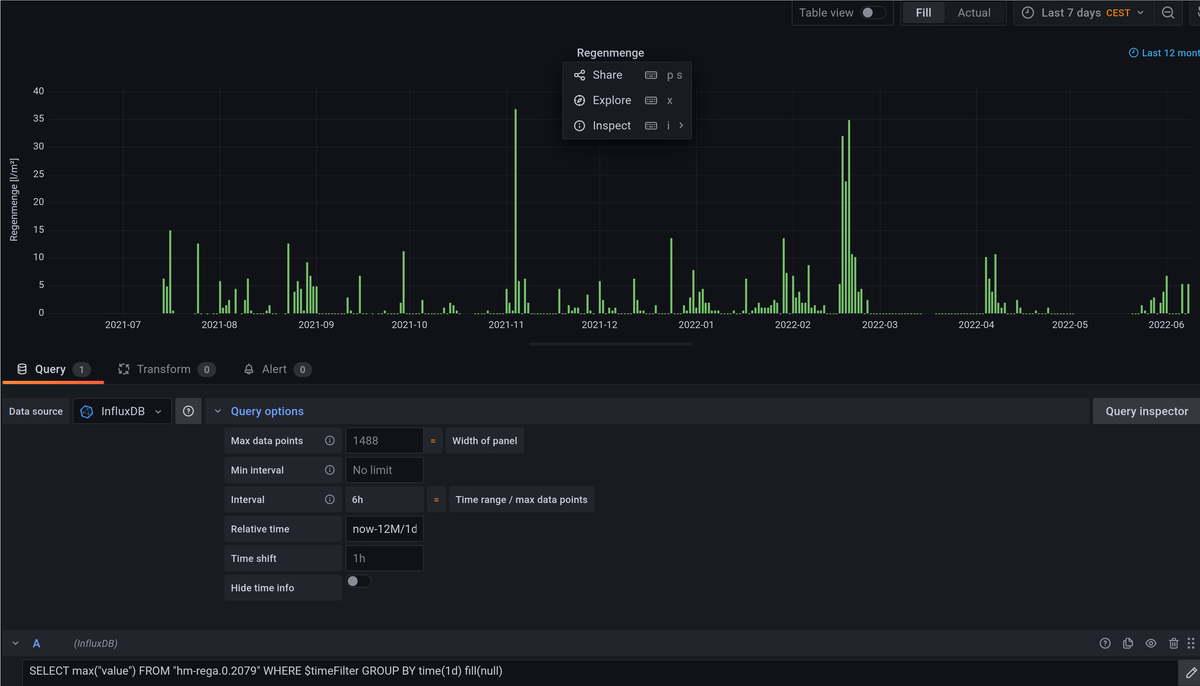Switch to the Transform tab
The height and width of the screenshot is (686, 1200).
[165, 369]
